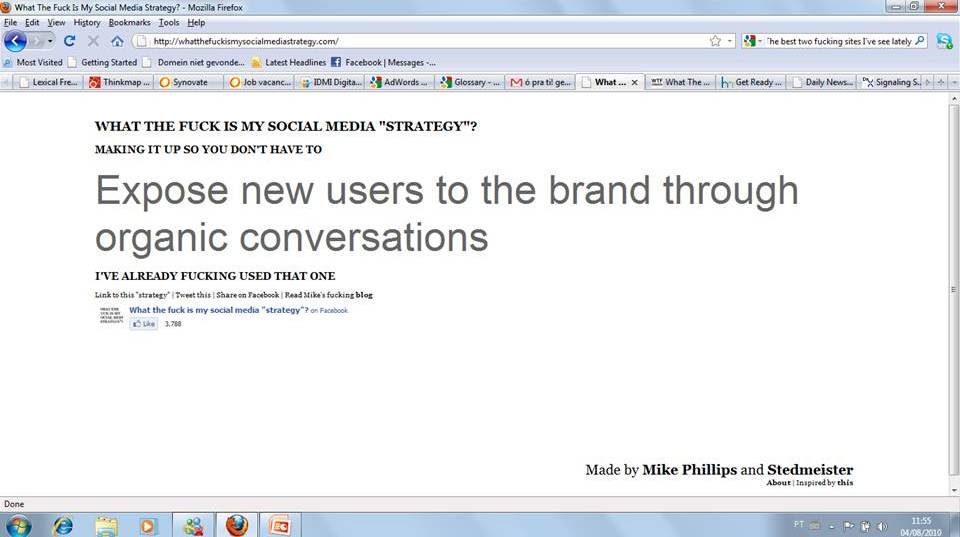Open the About link in footer
Image resolution: width=960 pixels, height=537 pixels.
pos(778,483)
